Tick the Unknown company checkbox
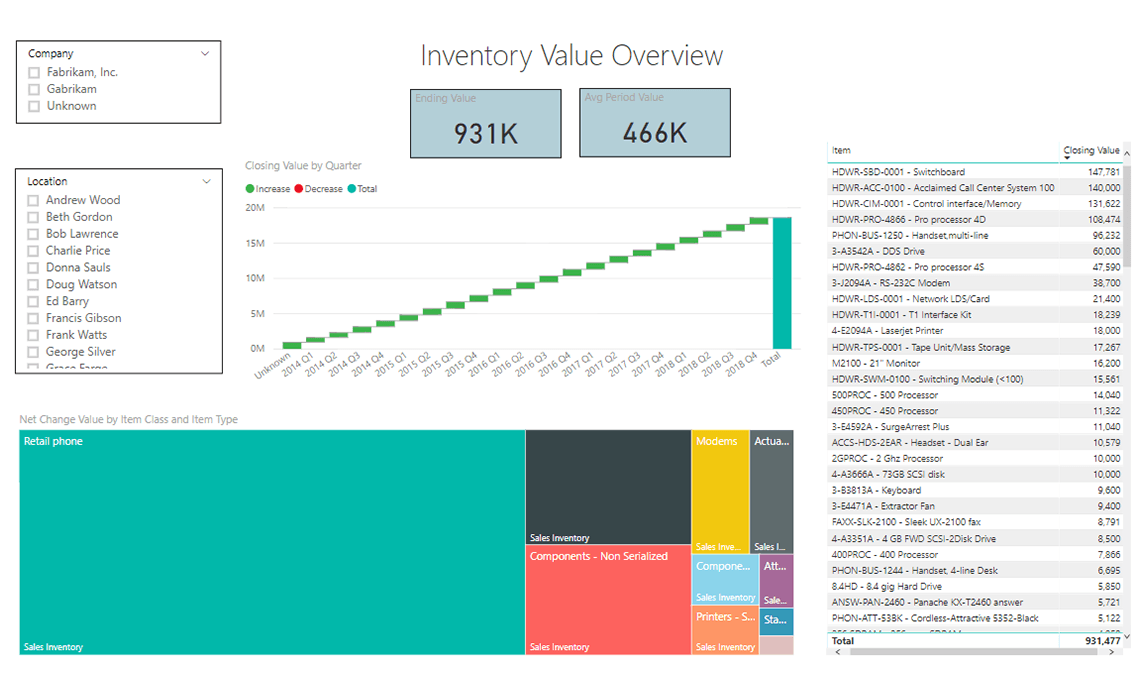 33,106
